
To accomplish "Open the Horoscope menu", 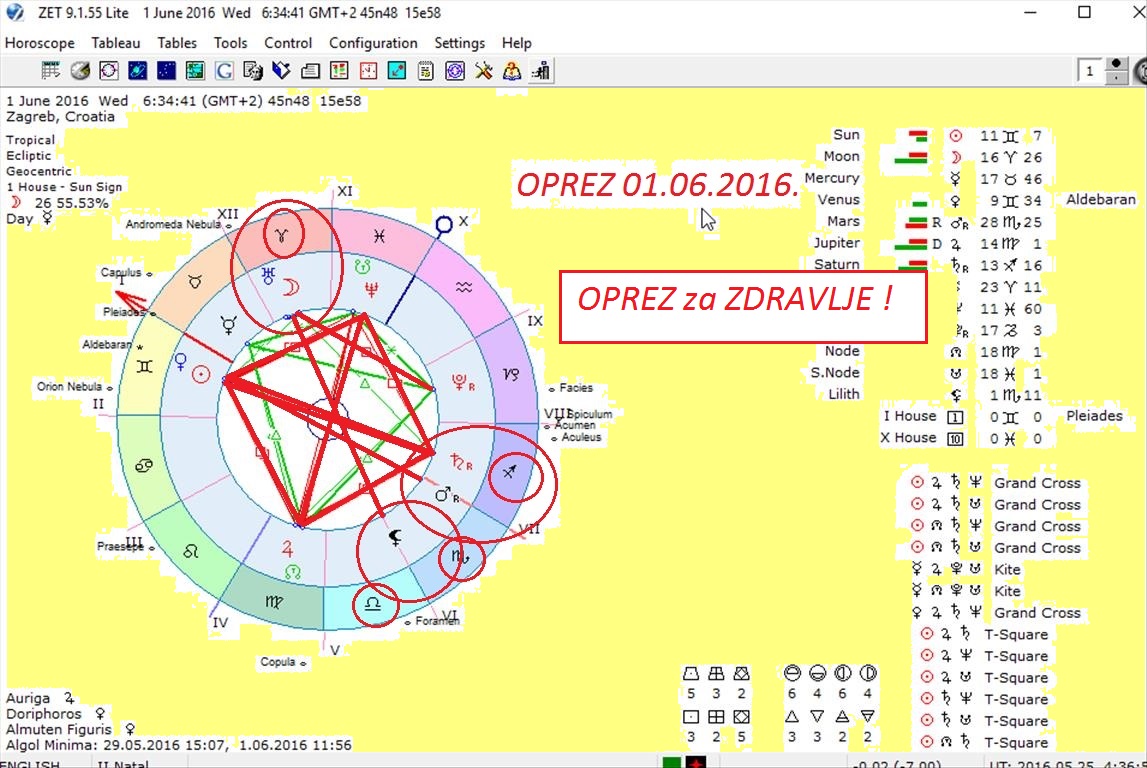I will pyautogui.click(x=40, y=43).
